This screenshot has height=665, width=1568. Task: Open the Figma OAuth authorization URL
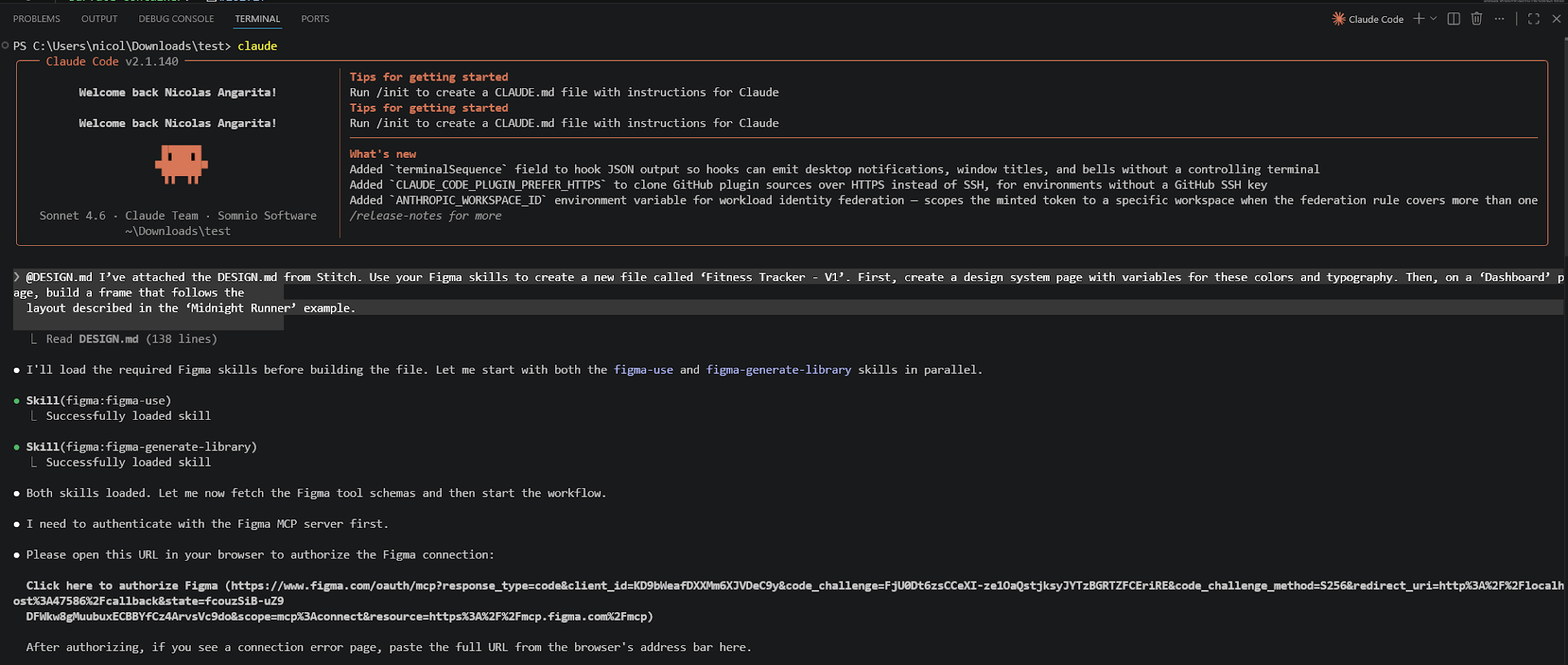(787, 601)
